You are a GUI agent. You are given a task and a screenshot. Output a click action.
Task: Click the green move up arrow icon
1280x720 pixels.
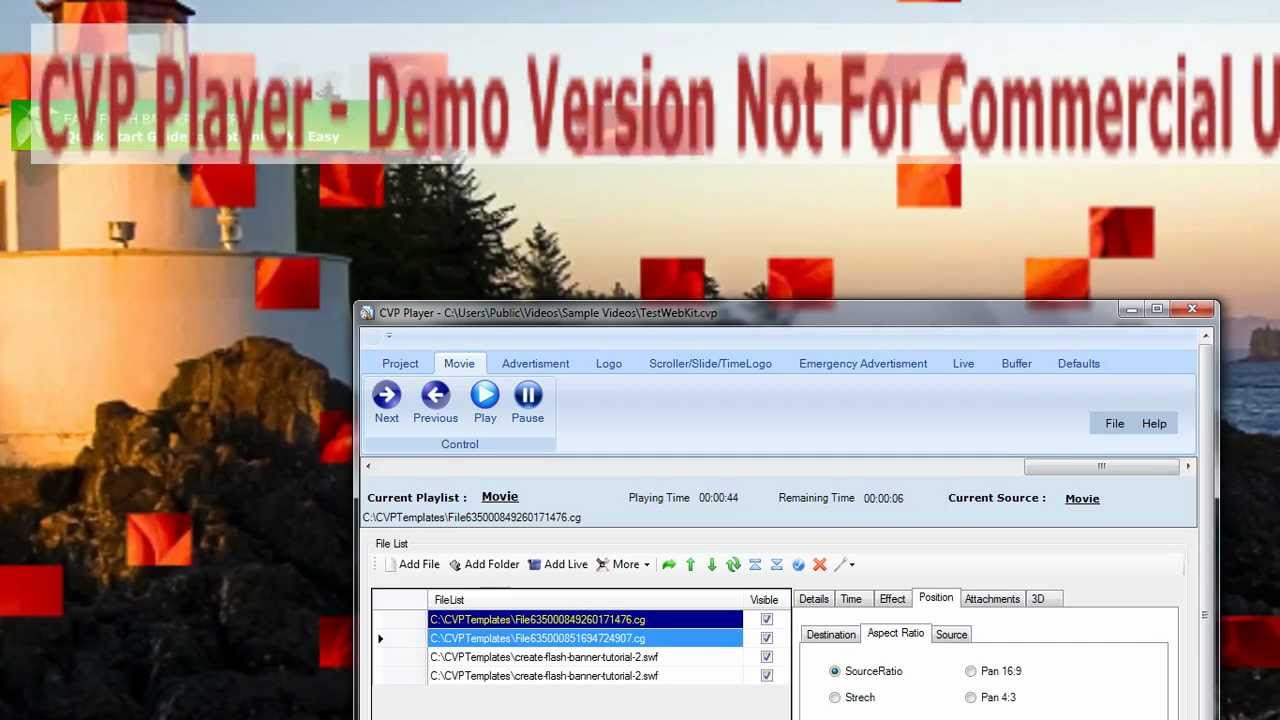(690, 565)
